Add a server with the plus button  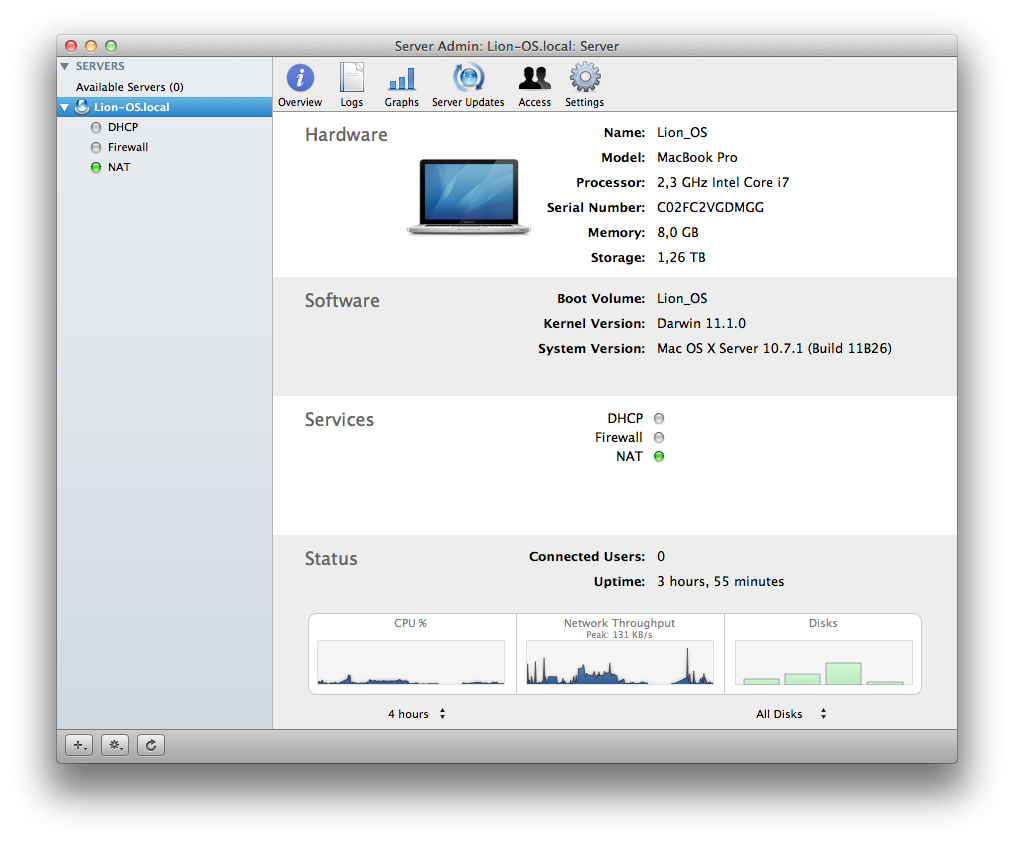point(78,745)
